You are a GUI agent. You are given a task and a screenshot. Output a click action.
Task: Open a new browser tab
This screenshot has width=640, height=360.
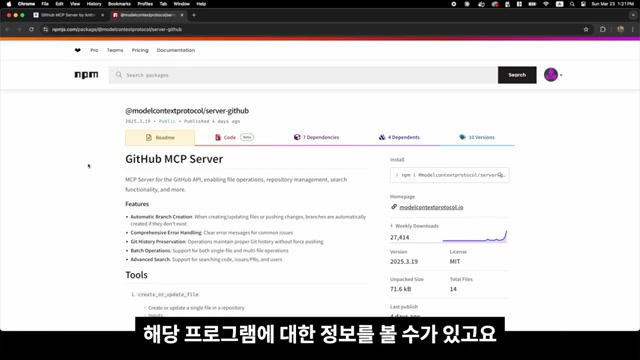coord(194,15)
